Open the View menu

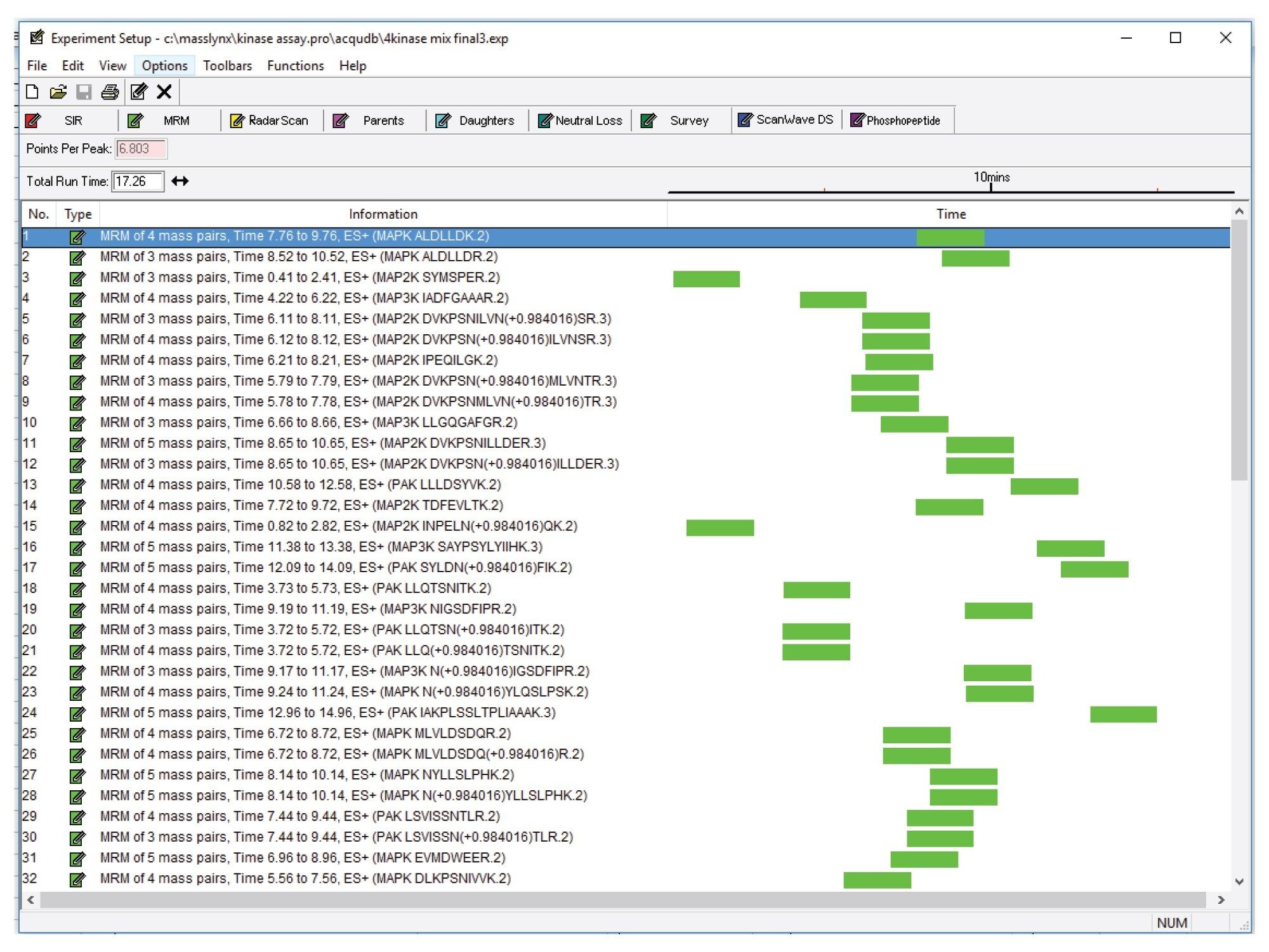click(112, 66)
